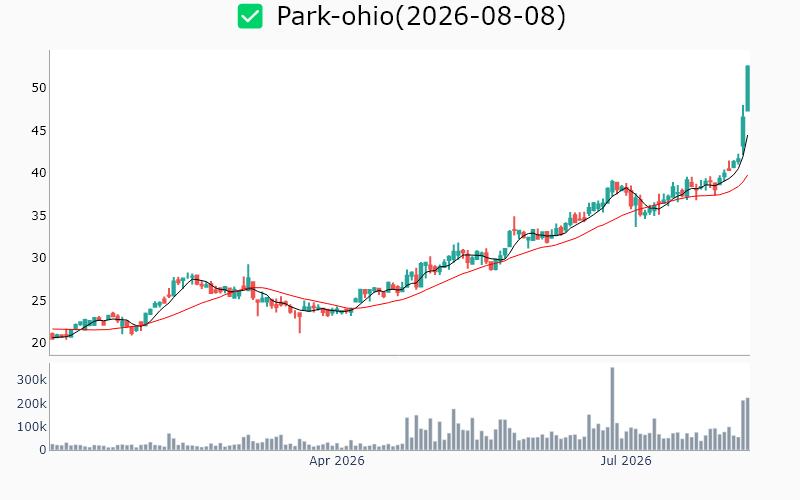Click the 200k volume axis label
Screen dimensions: 800x500
pyautogui.click(x=32, y=404)
